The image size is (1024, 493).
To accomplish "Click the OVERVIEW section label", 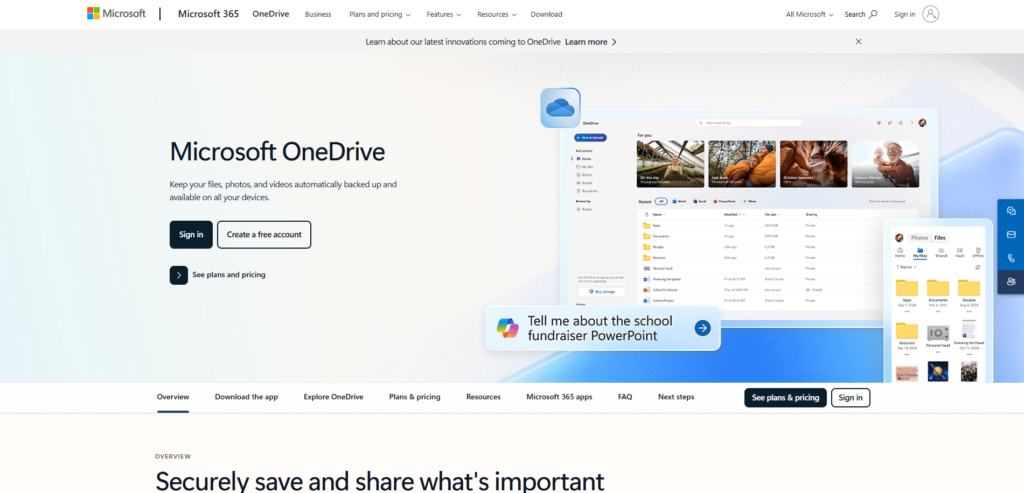I will tap(173, 456).
